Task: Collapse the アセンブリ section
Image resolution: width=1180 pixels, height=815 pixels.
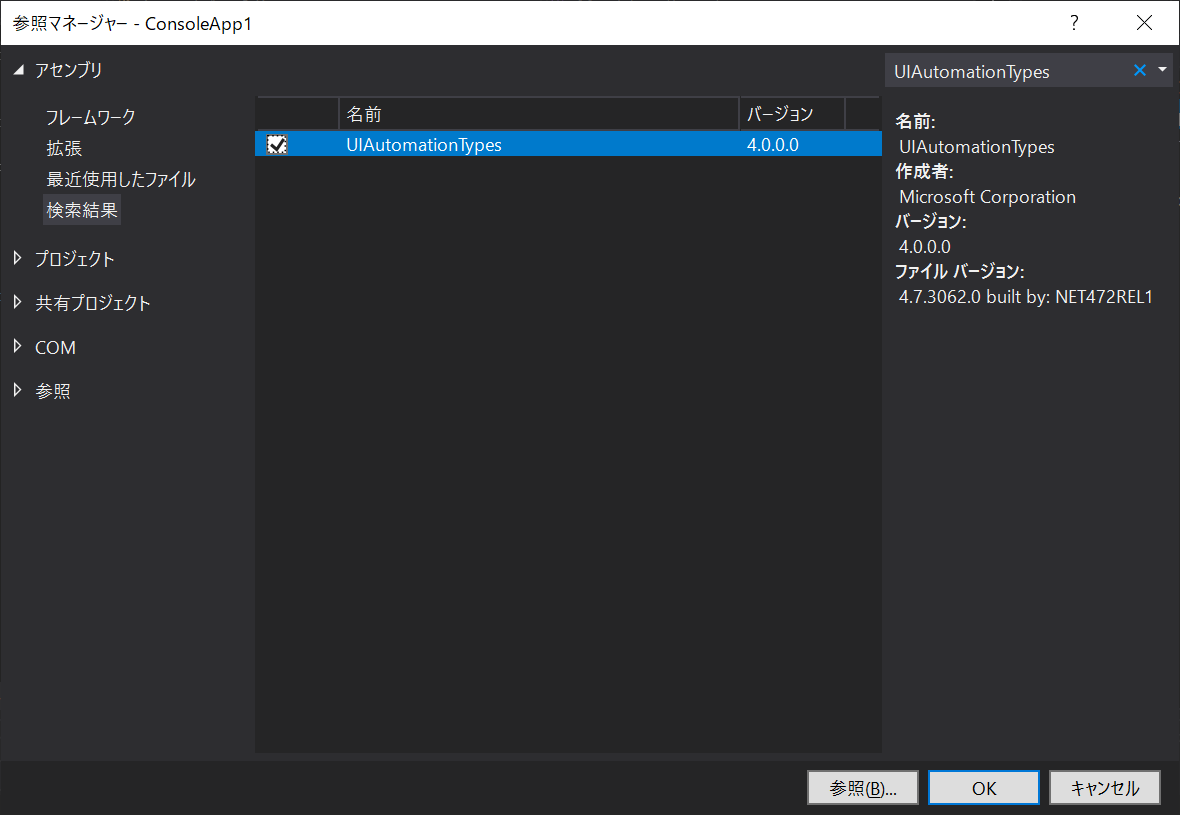Action: (x=18, y=70)
